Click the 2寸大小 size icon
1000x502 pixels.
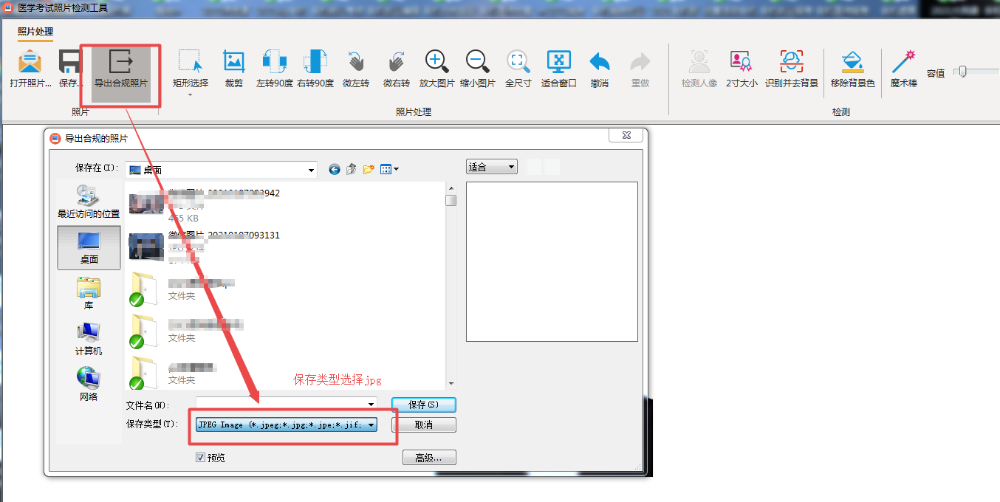click(741, 65)
